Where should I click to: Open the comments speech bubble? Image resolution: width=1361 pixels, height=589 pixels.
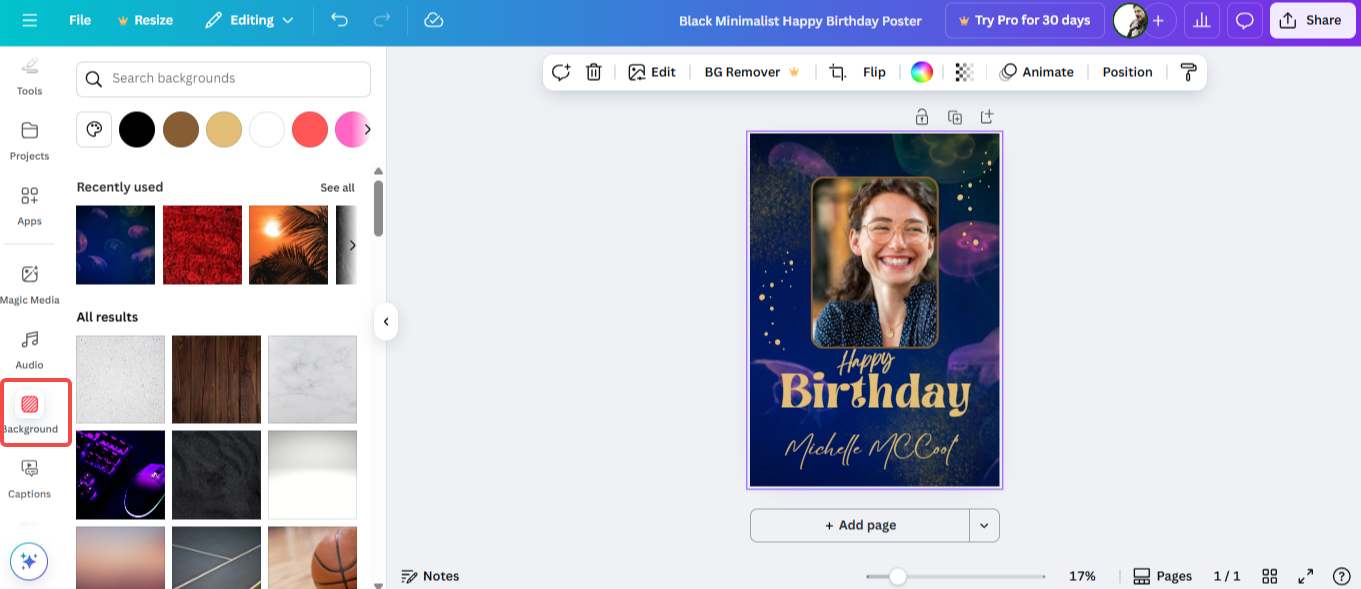click(x=1244, y=20)
